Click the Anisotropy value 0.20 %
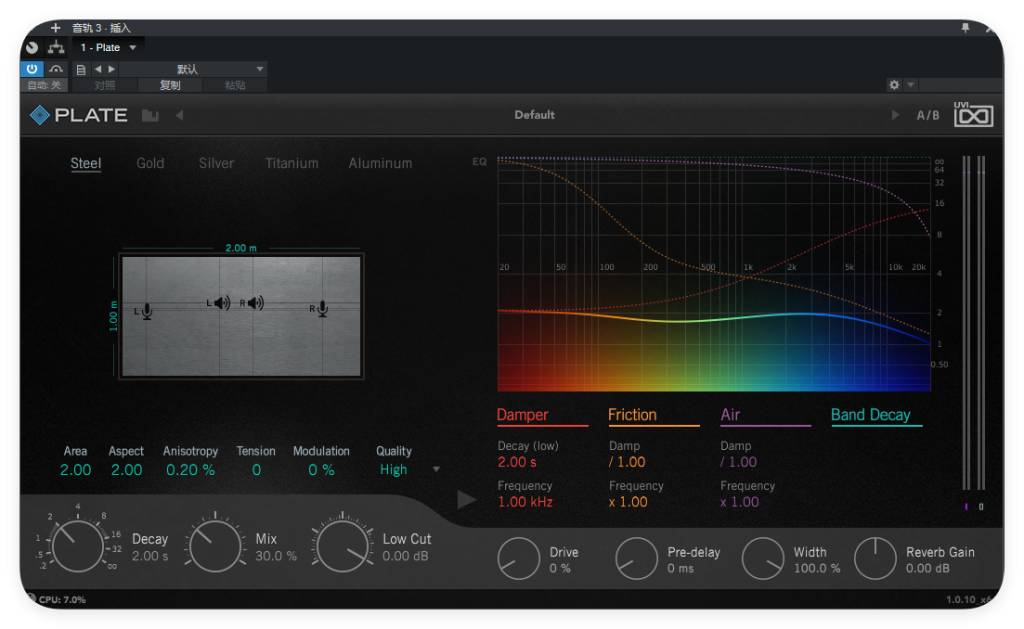The image size is (1024, 629). 190,470
